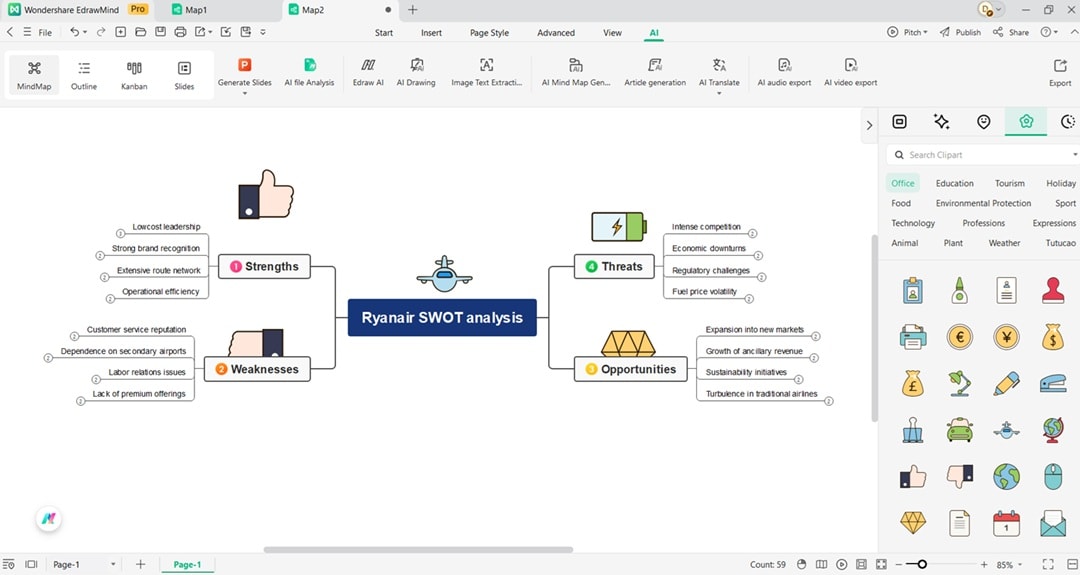
Task: Click AI file Analysis tool
Action: (x=309, y=73)
